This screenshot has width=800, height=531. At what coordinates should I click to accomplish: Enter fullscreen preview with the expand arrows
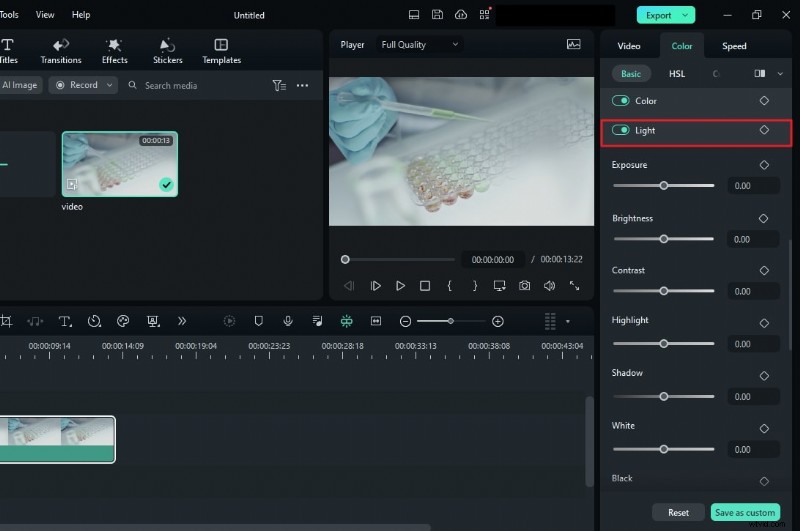coord(574,285)
